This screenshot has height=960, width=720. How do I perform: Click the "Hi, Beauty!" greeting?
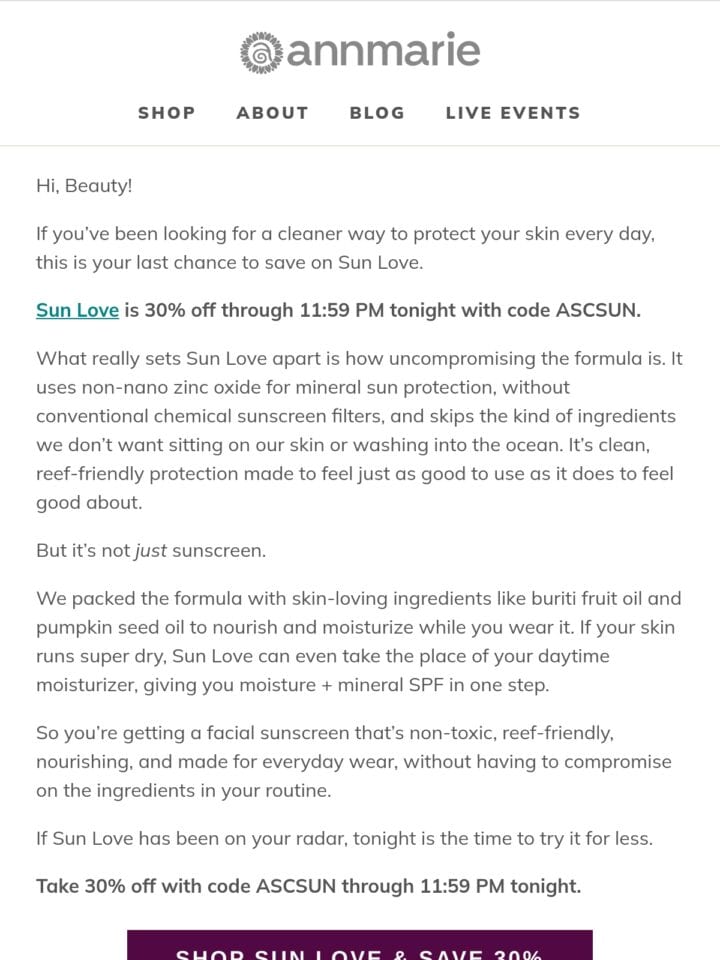pyautogui.click(x=84, y=186)
